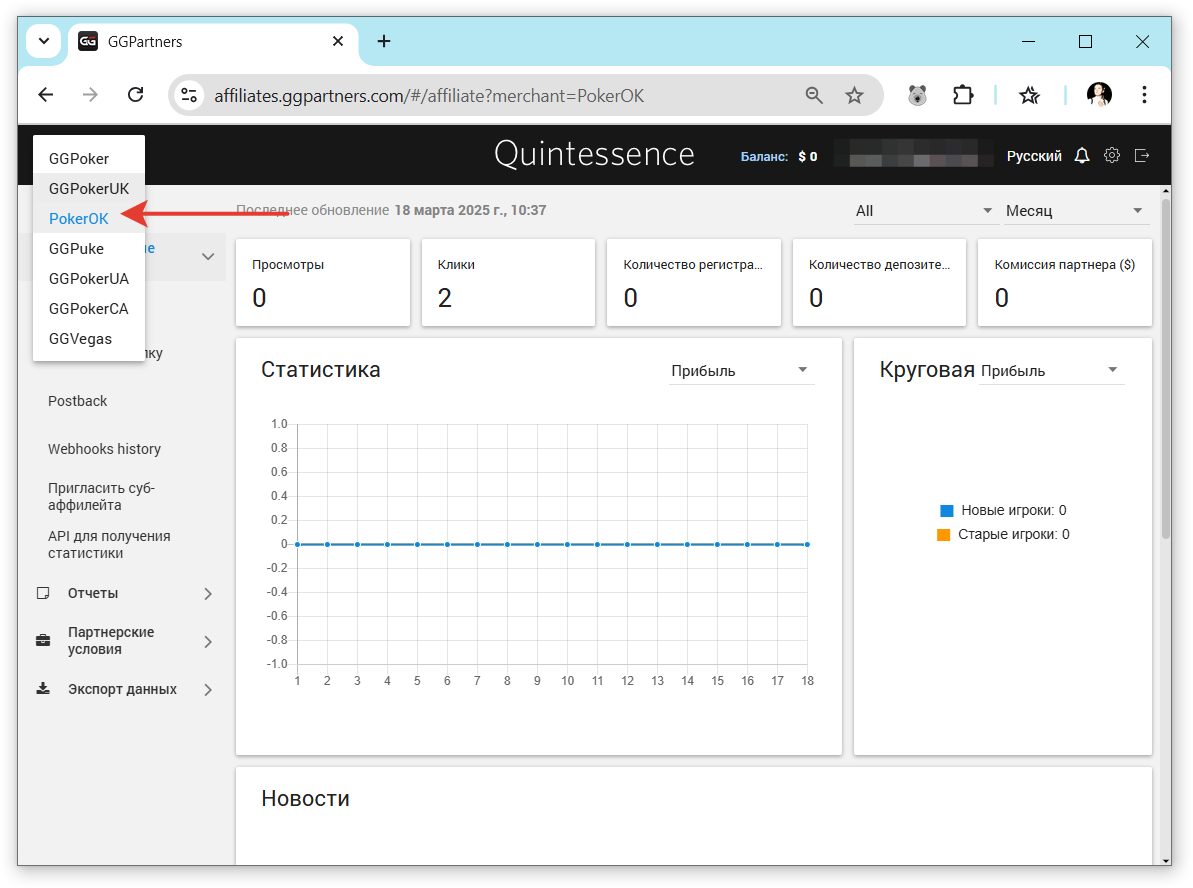The height and width of the screenshot is (888, 1193).
Task: Select GGPuke from the merchant list
Action: pos(89,249)
